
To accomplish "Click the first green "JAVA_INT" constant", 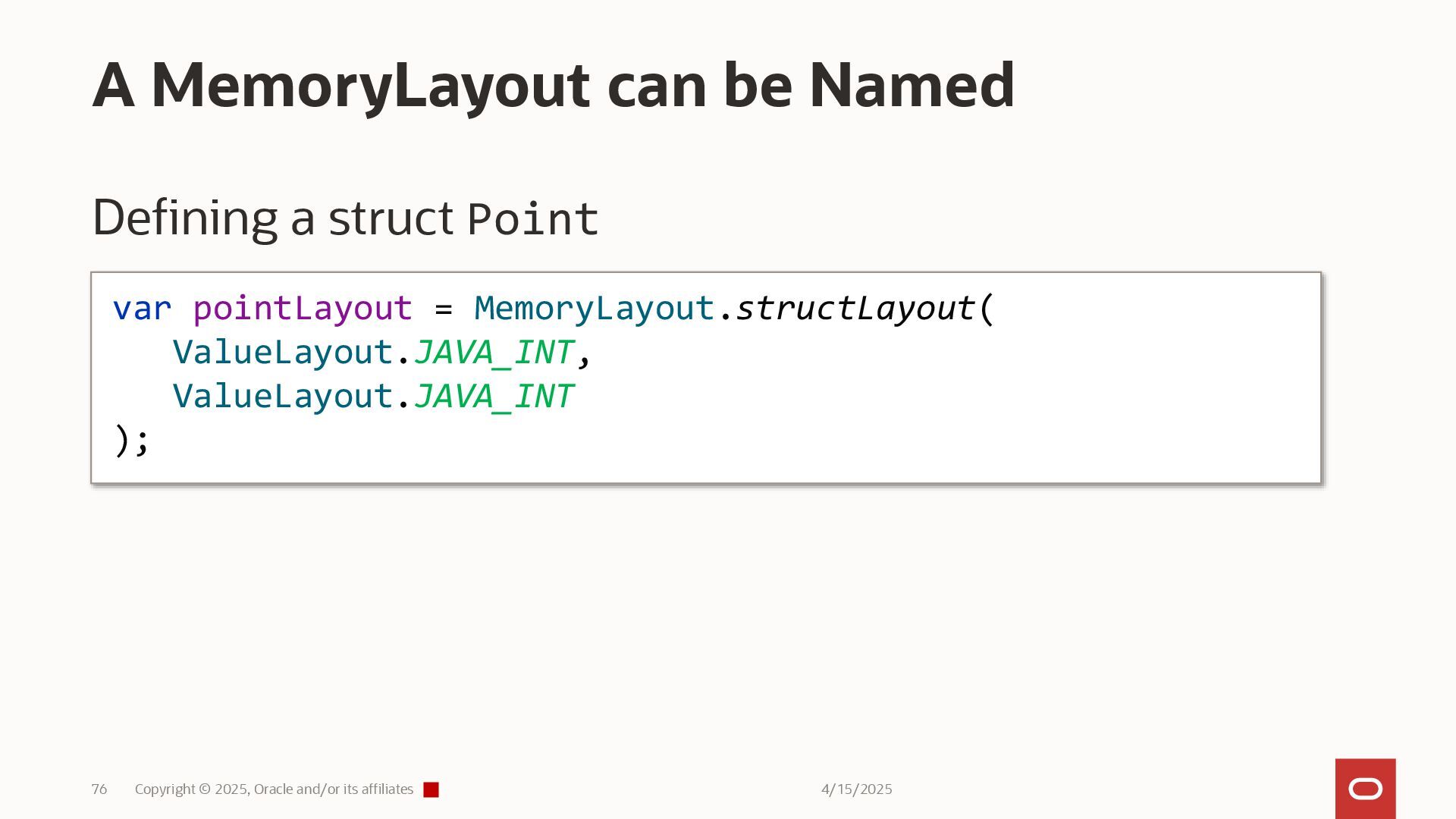I will tap(493, 353).
